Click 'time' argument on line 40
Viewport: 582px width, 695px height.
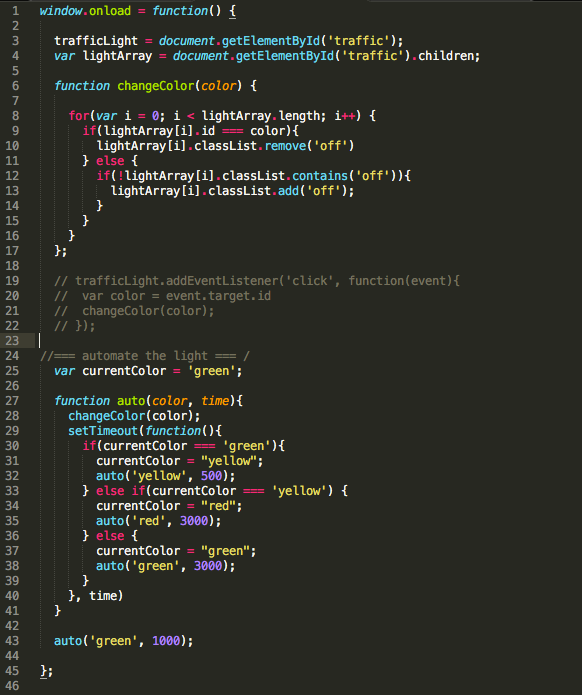[103, 596]
